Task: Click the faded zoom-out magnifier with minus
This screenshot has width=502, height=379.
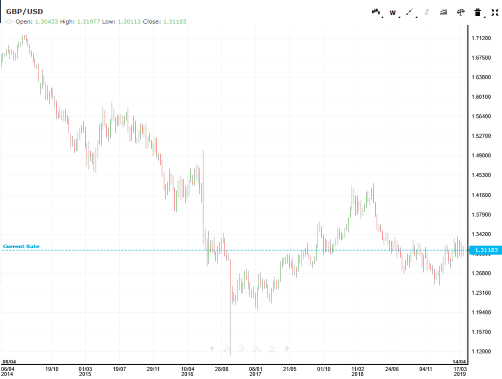Action: pyautogui.click(x=242, y=348)
